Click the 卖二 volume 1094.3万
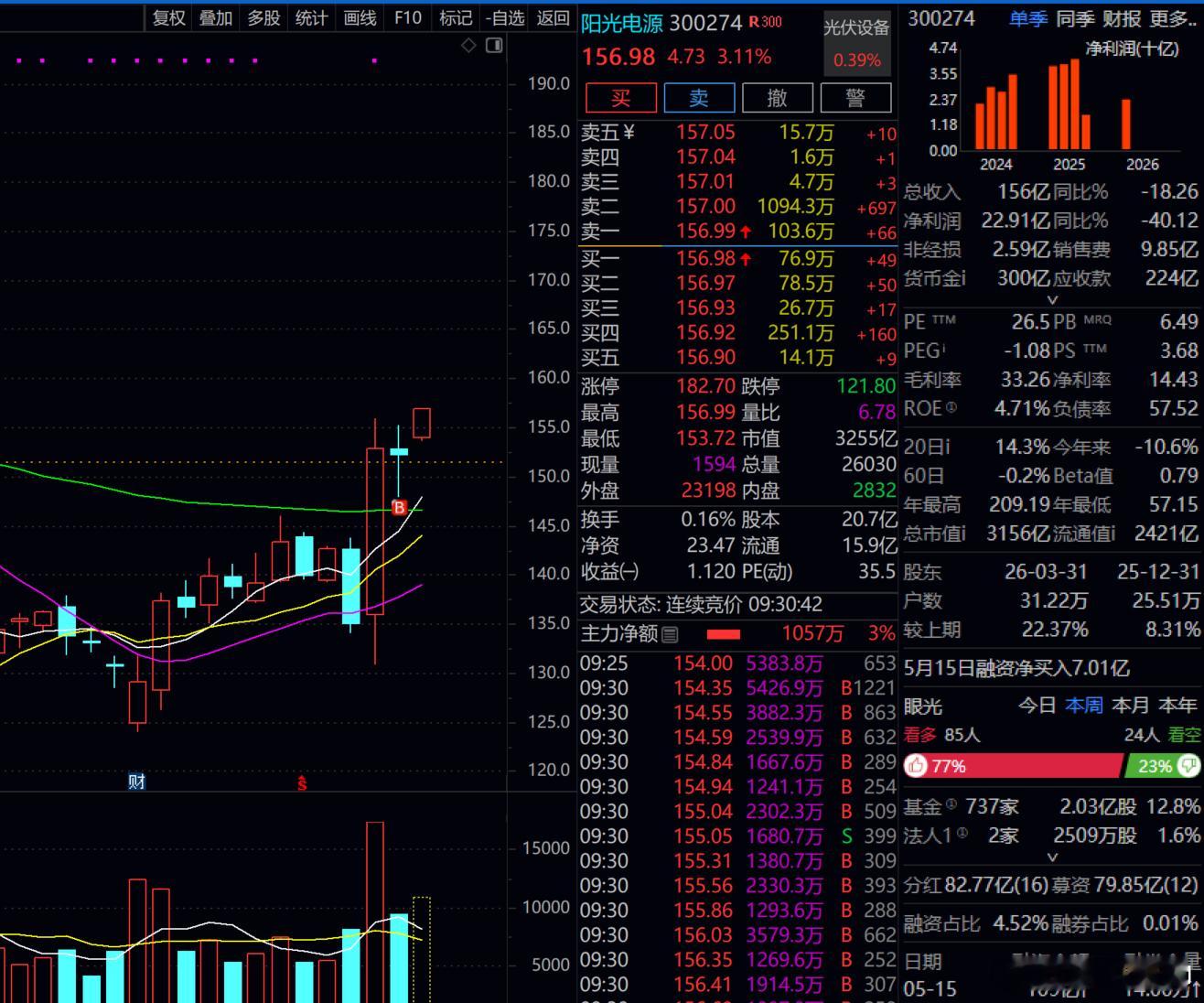 [x=795, y=207]
